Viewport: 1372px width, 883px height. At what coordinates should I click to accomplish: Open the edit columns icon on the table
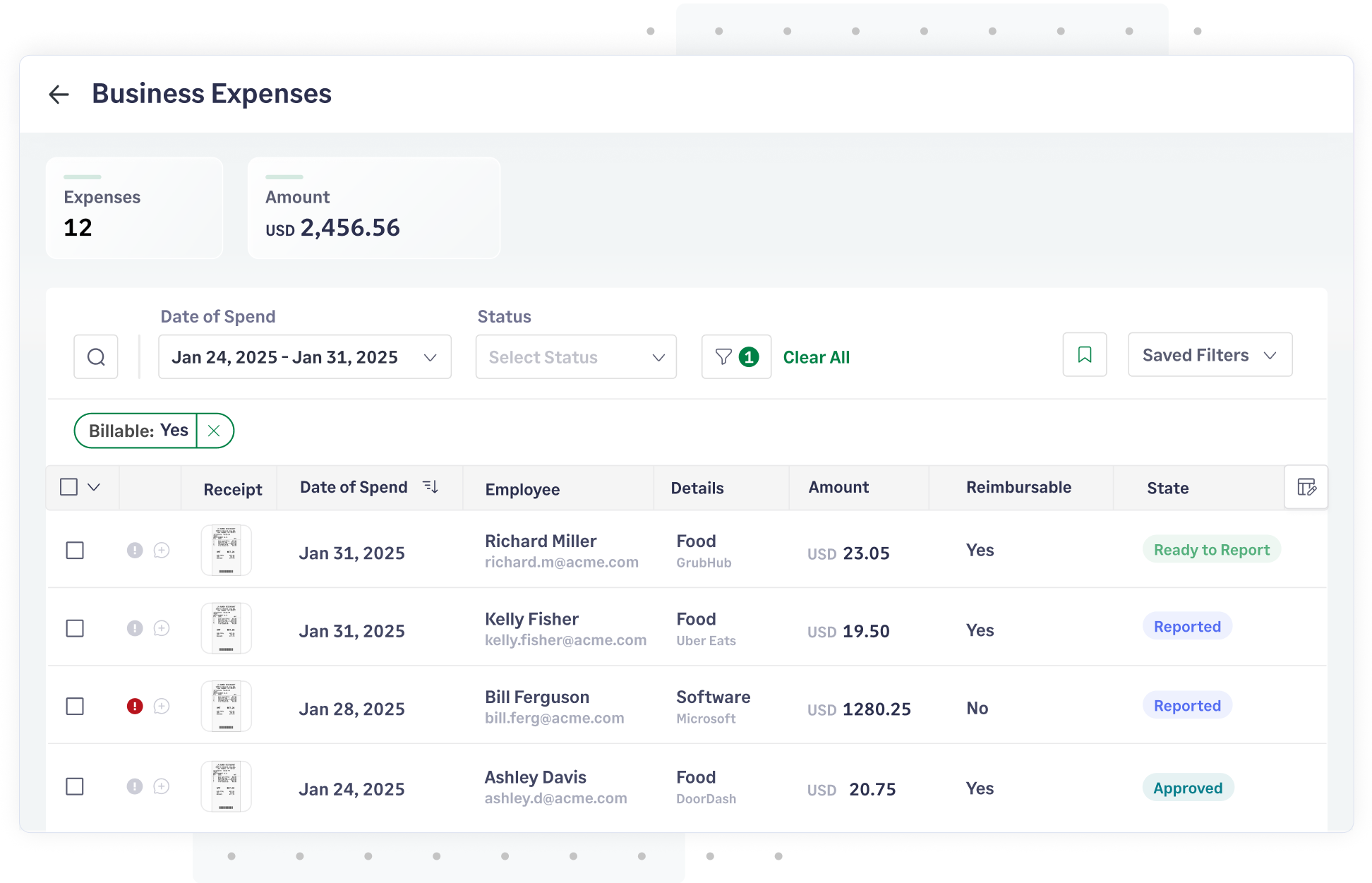pos(1306,487)
